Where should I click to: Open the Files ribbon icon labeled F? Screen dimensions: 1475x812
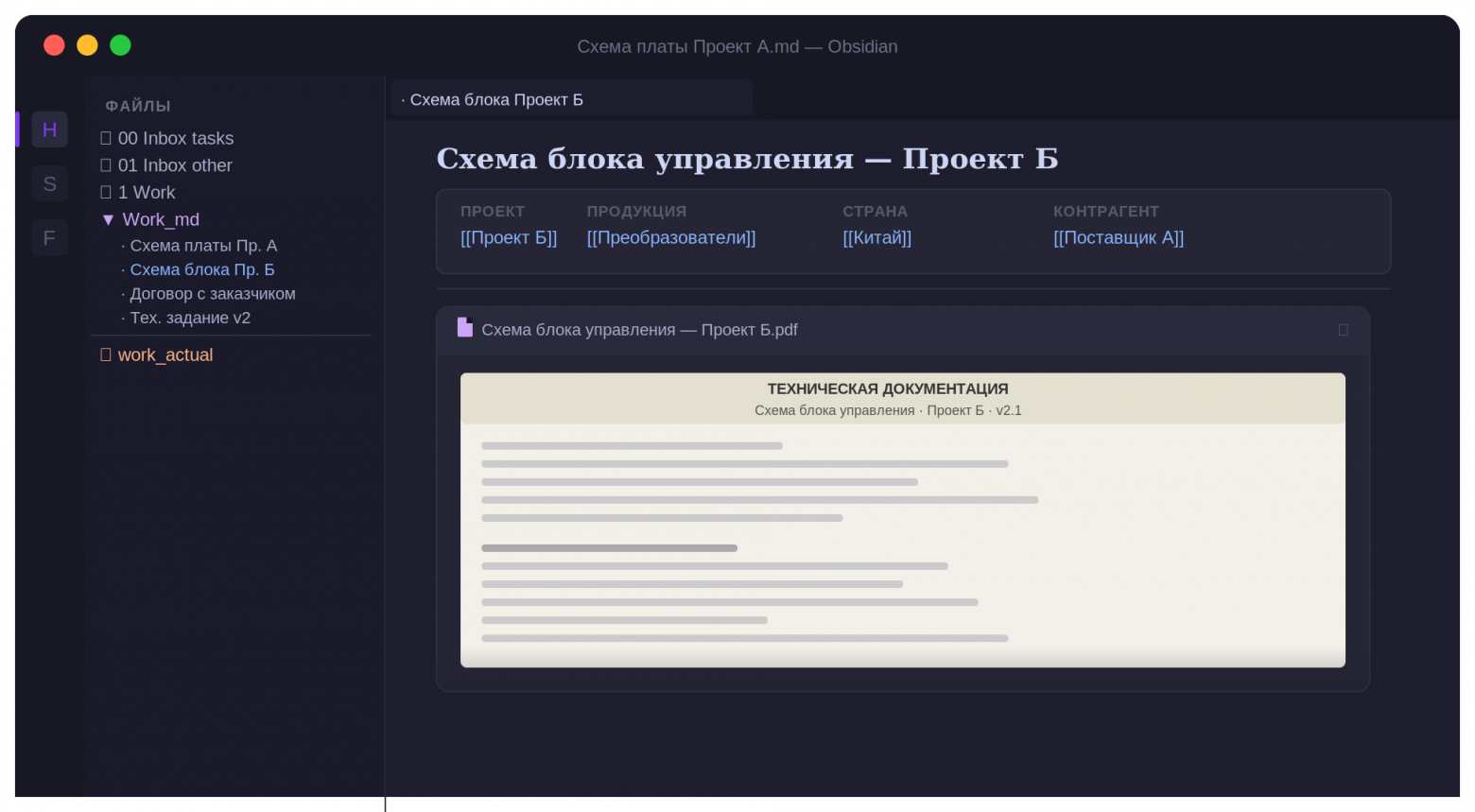(49, 237)
